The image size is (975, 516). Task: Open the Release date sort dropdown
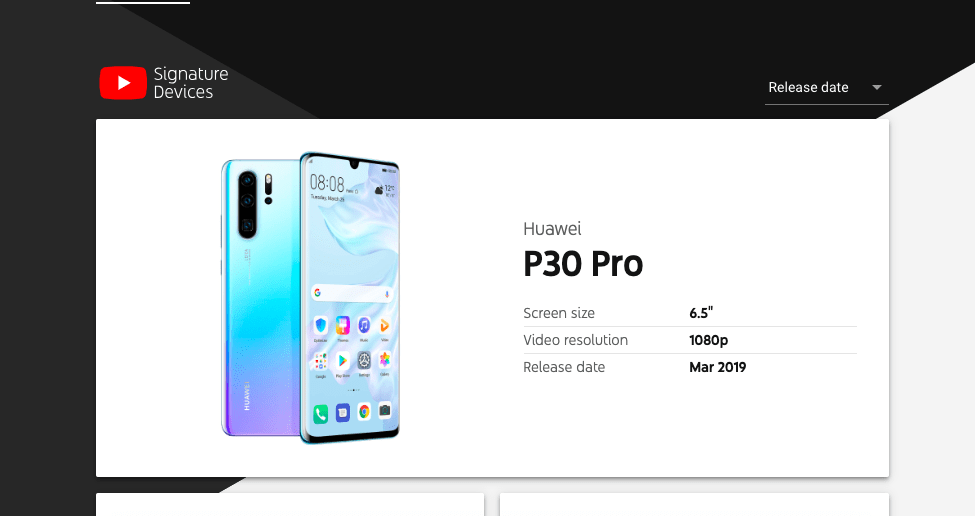click(x=826, y=88)
